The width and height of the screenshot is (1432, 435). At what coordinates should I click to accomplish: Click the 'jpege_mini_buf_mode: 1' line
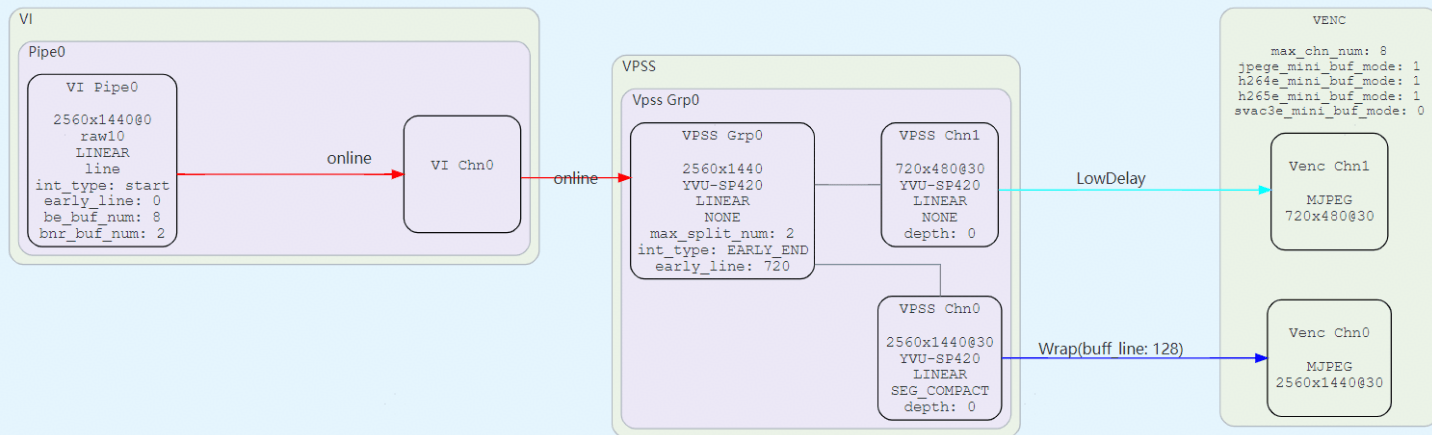1328,65
